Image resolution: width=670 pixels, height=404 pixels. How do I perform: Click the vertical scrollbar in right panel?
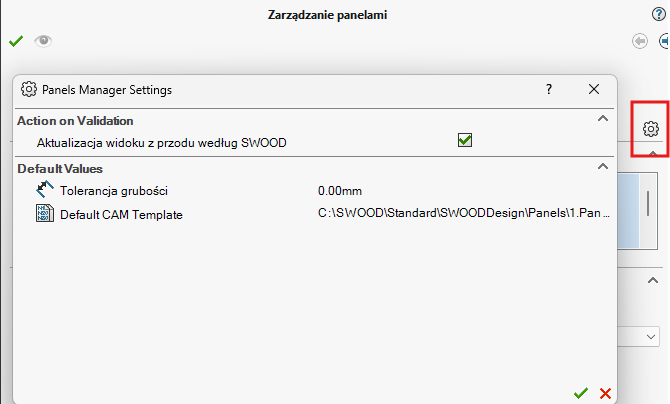[651, 201]
